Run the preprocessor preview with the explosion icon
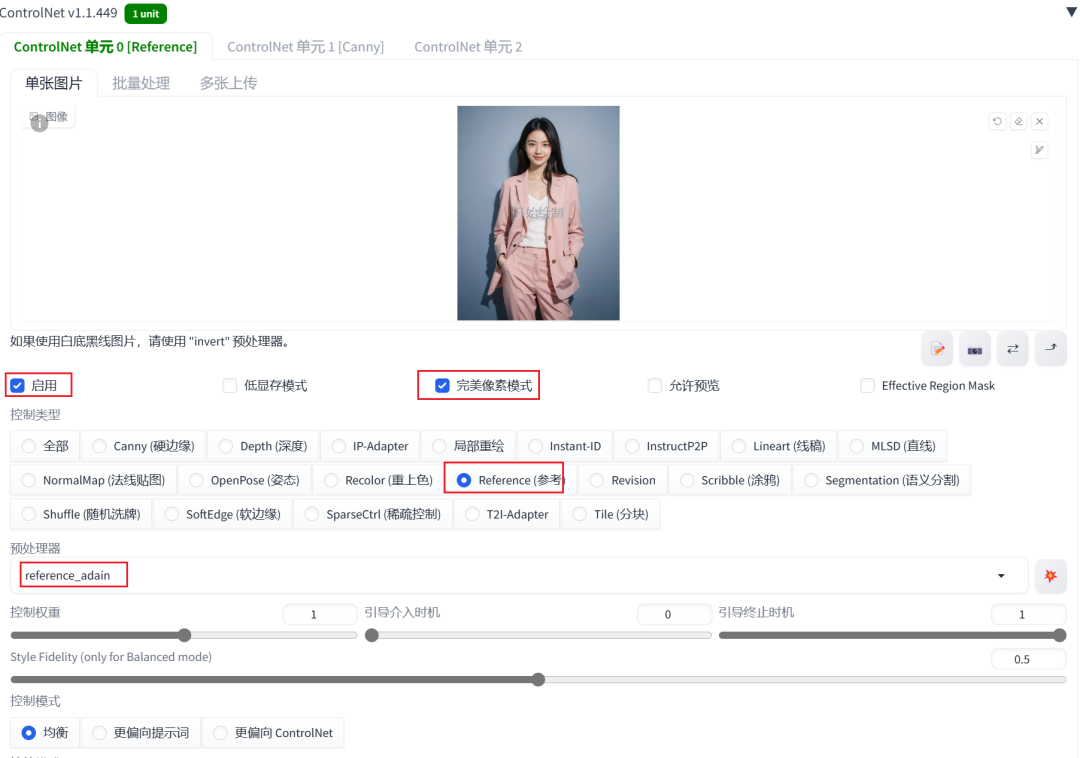 1051,575
